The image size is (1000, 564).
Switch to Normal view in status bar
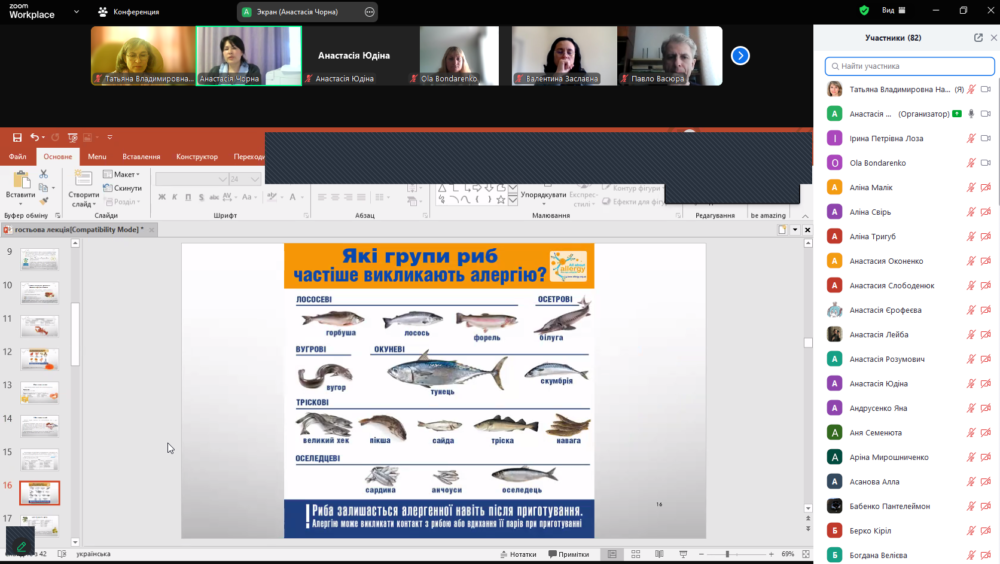(x=612, y=554)
